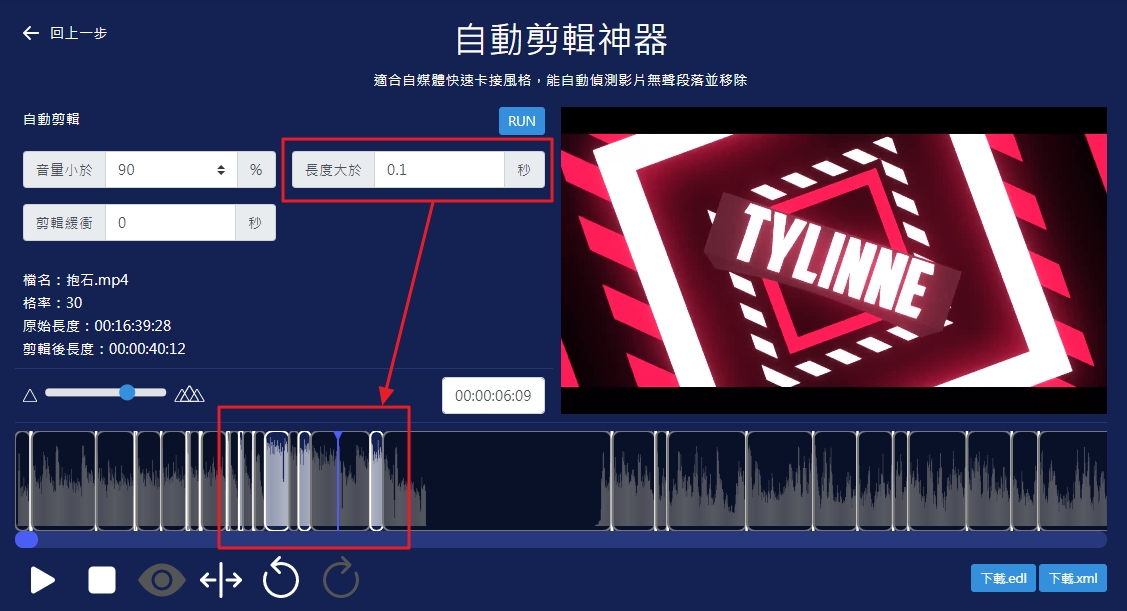Image resolution: width=1127 pixels, height=611 pixels.
Task: Select the highlighted white waveform segment
Action: (x=277, y=481)
